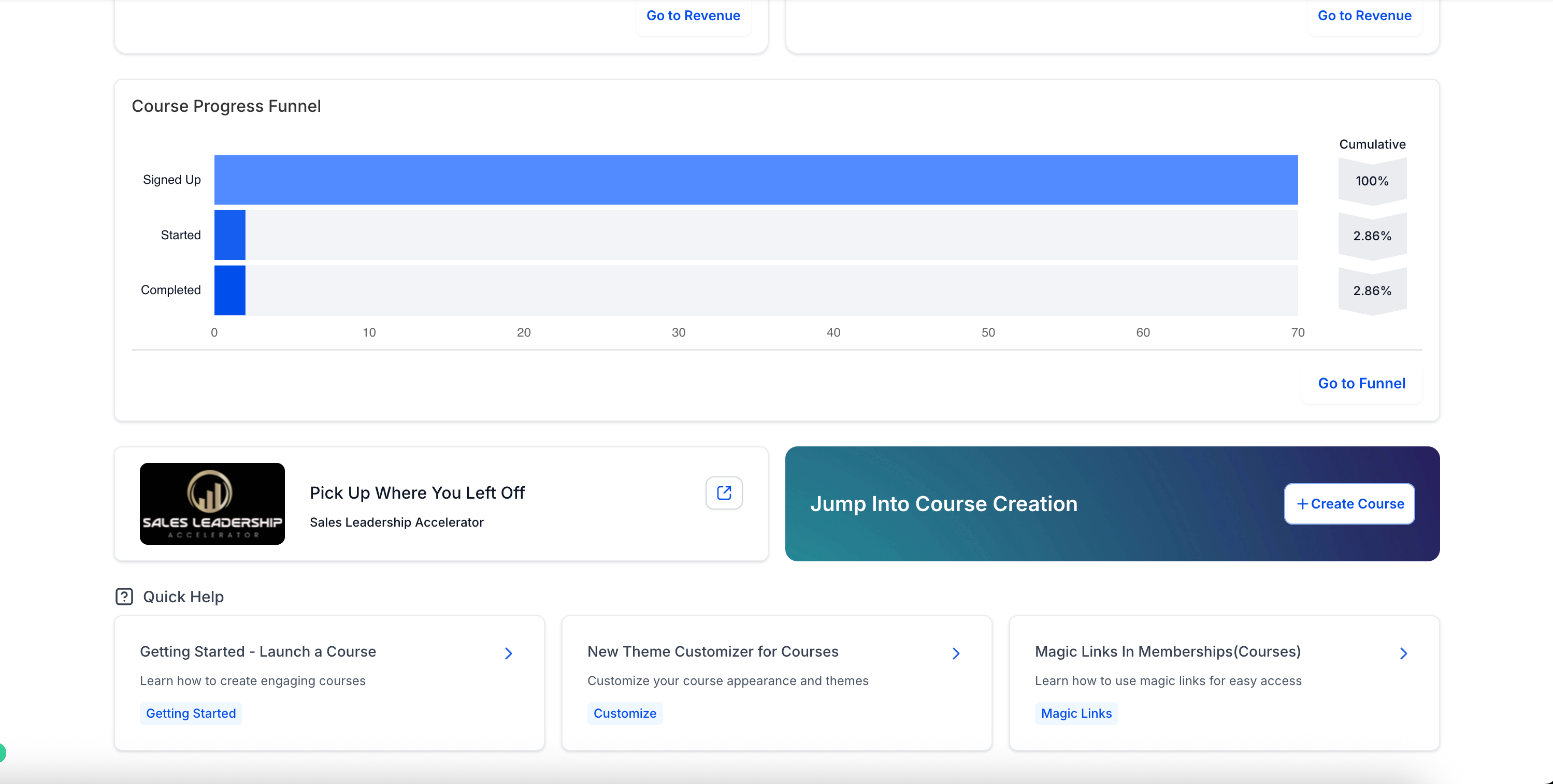Click the right Go to Revenue link
Viewport: 1553px width, 784px height.
tap(1364, 16)
